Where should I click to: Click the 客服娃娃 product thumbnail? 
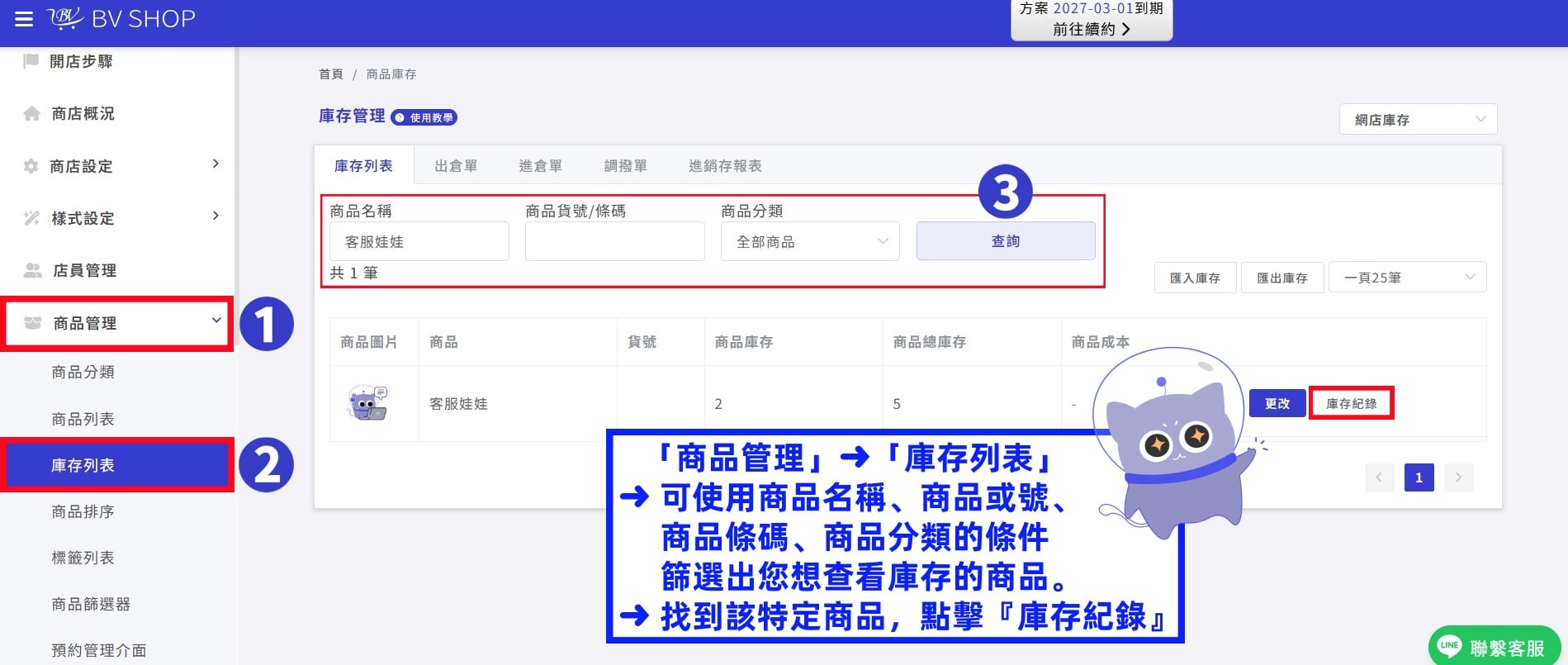tap(367, 403)
